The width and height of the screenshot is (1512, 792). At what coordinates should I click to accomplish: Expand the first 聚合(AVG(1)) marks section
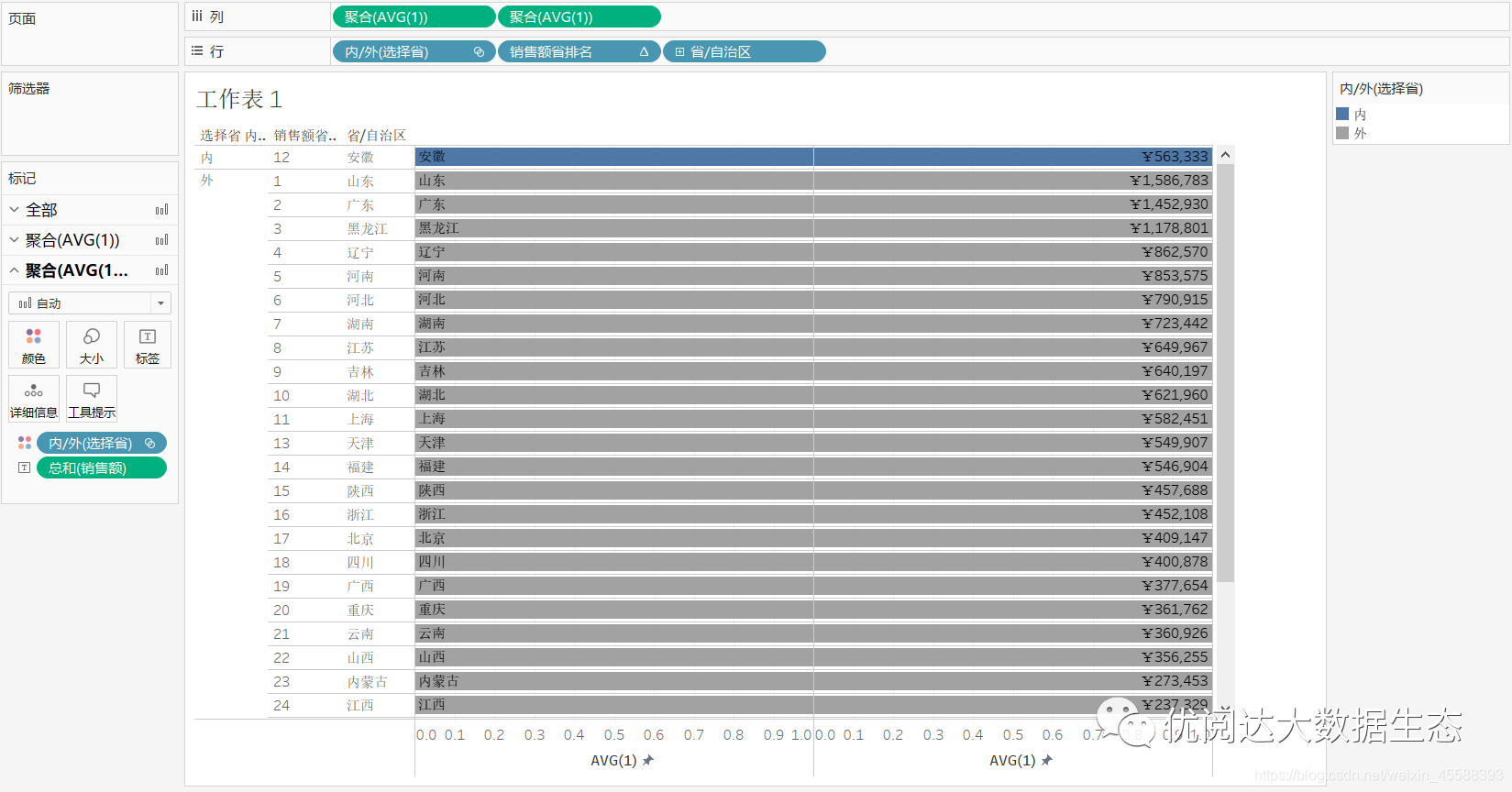pyautogui.click(x=15, y=240)
